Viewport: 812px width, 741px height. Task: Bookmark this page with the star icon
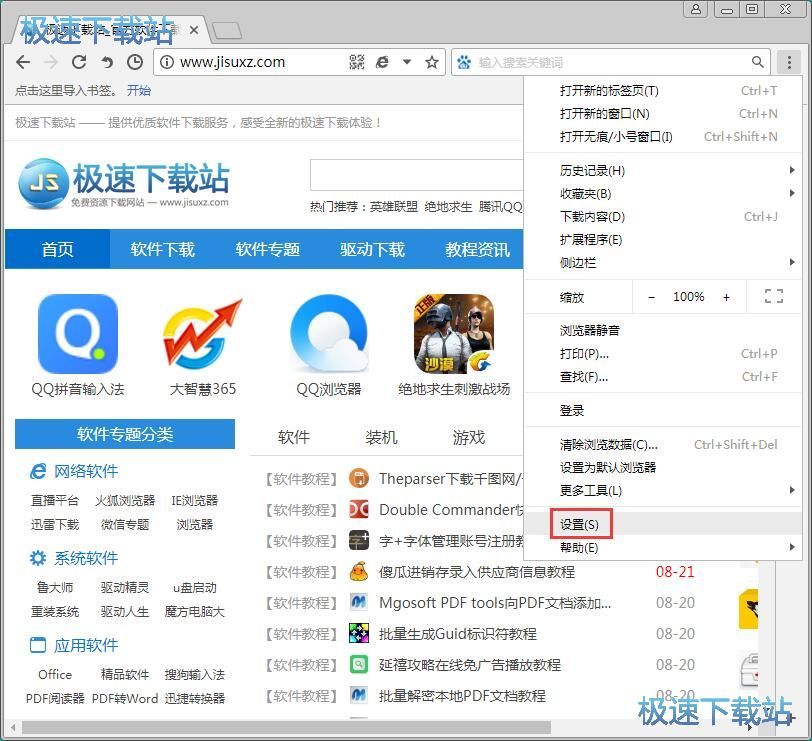click(x=432, y=62)
